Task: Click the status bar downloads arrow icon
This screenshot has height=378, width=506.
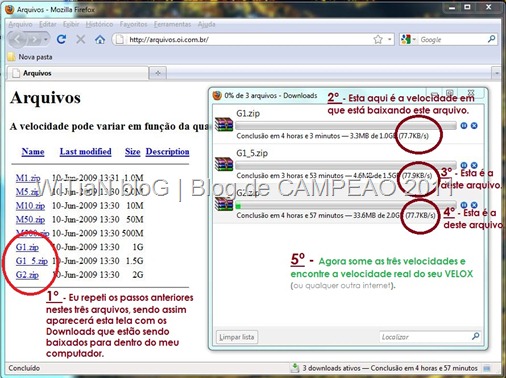Action: [x=295, y=368]
